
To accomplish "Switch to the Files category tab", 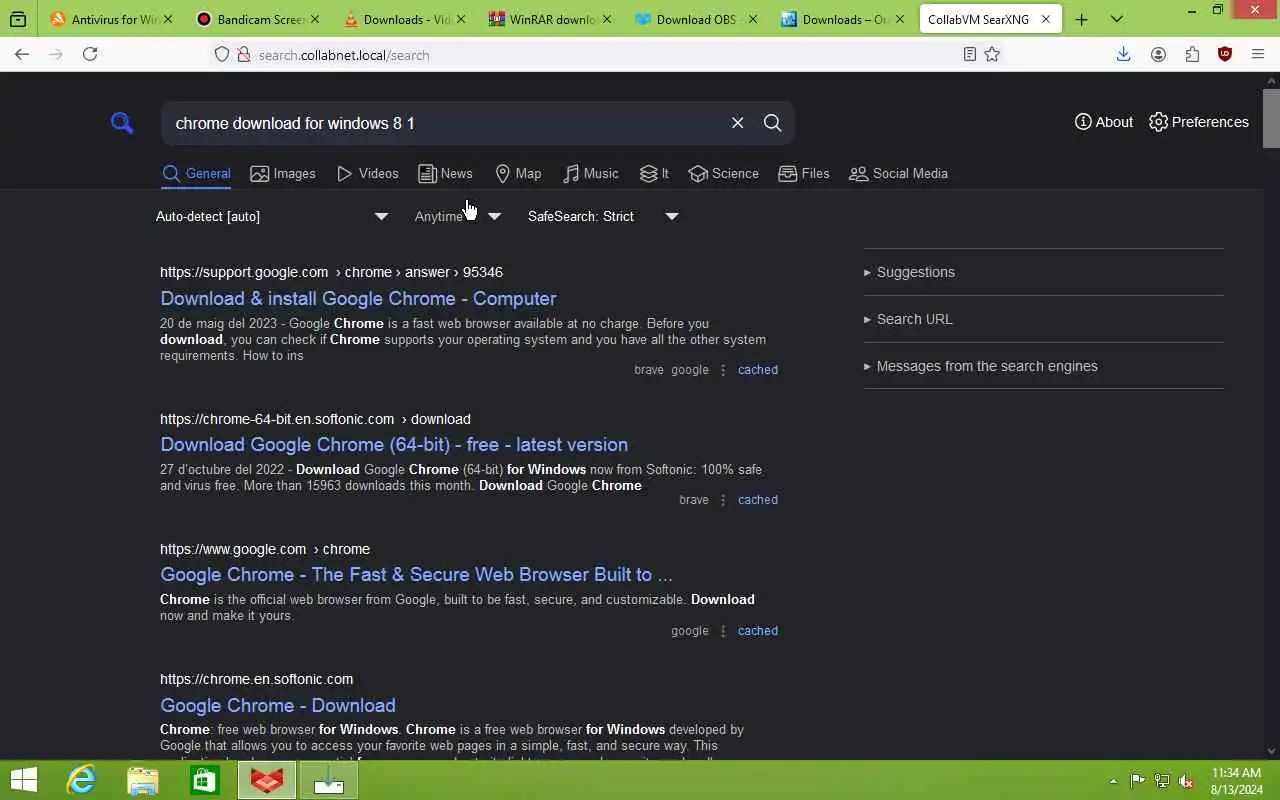I will click(804, 174).
